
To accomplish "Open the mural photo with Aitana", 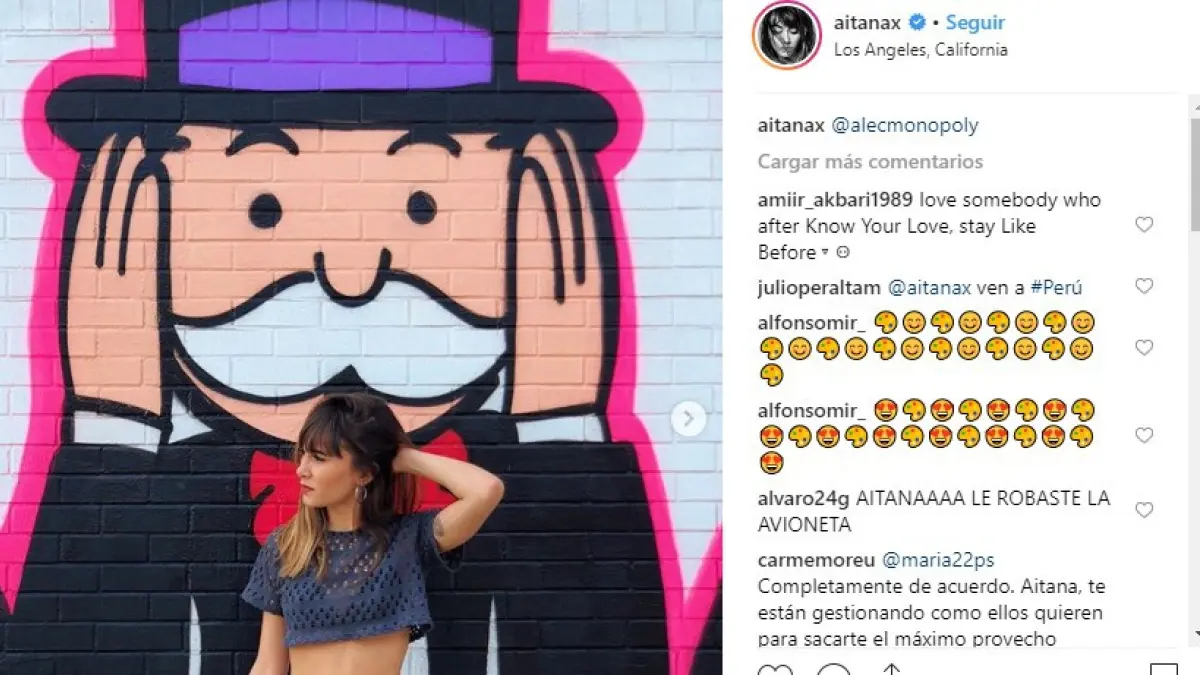I will [361, 337].
